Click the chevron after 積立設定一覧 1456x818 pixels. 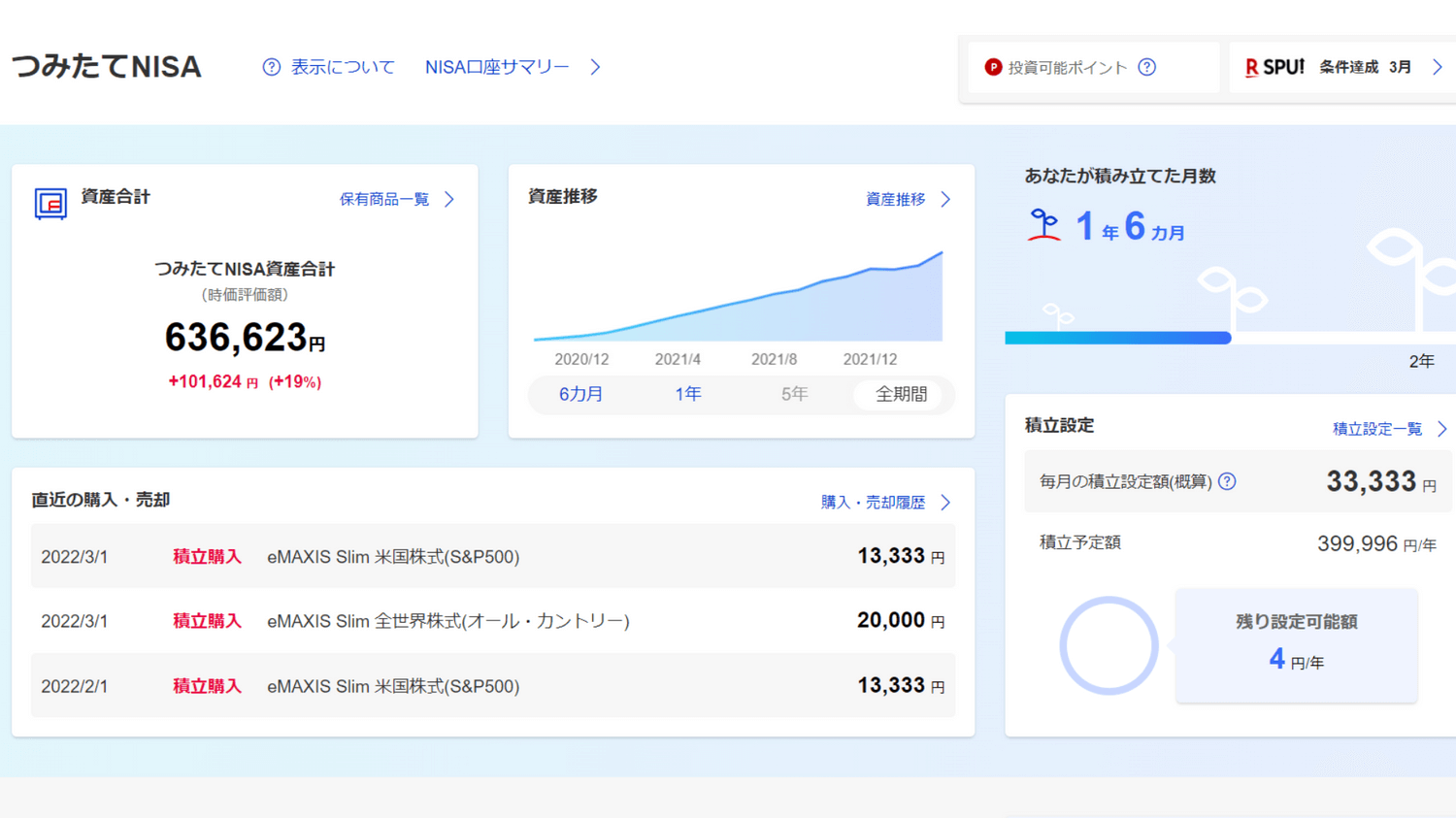coord(1442,429)
